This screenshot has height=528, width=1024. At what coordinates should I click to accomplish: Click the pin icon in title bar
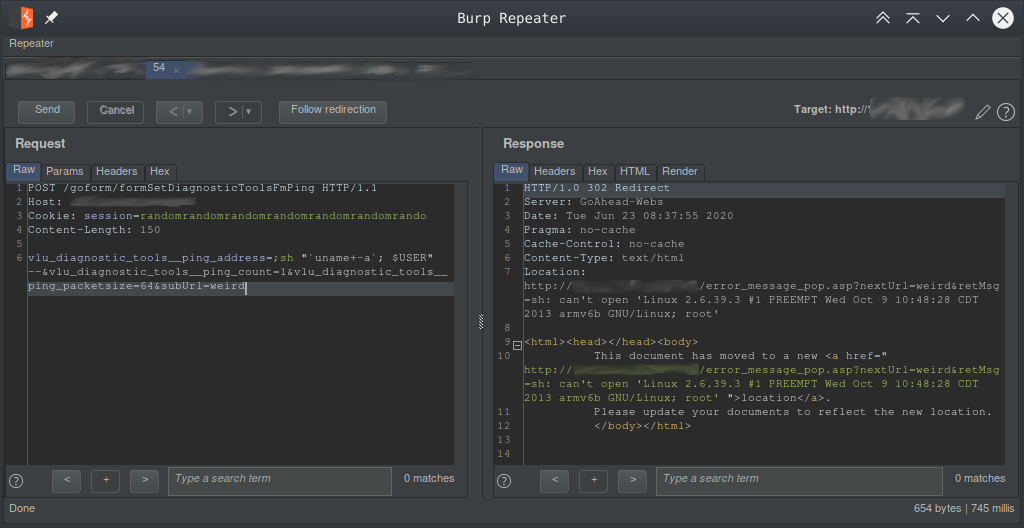click(x=51, y=18)
